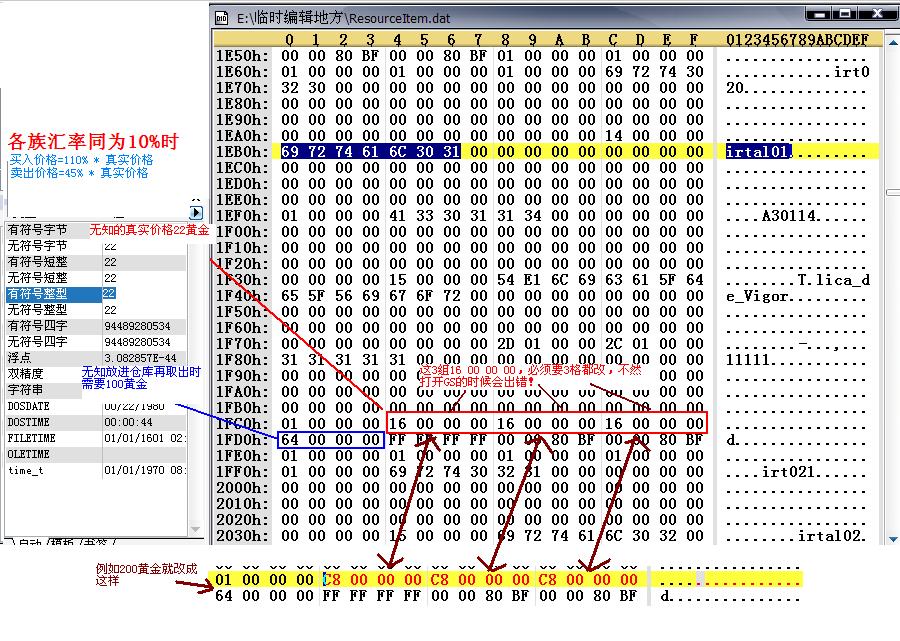Click the application icon in the title bar
Viewport: 900px width, 641px height.
pos(221,17)
